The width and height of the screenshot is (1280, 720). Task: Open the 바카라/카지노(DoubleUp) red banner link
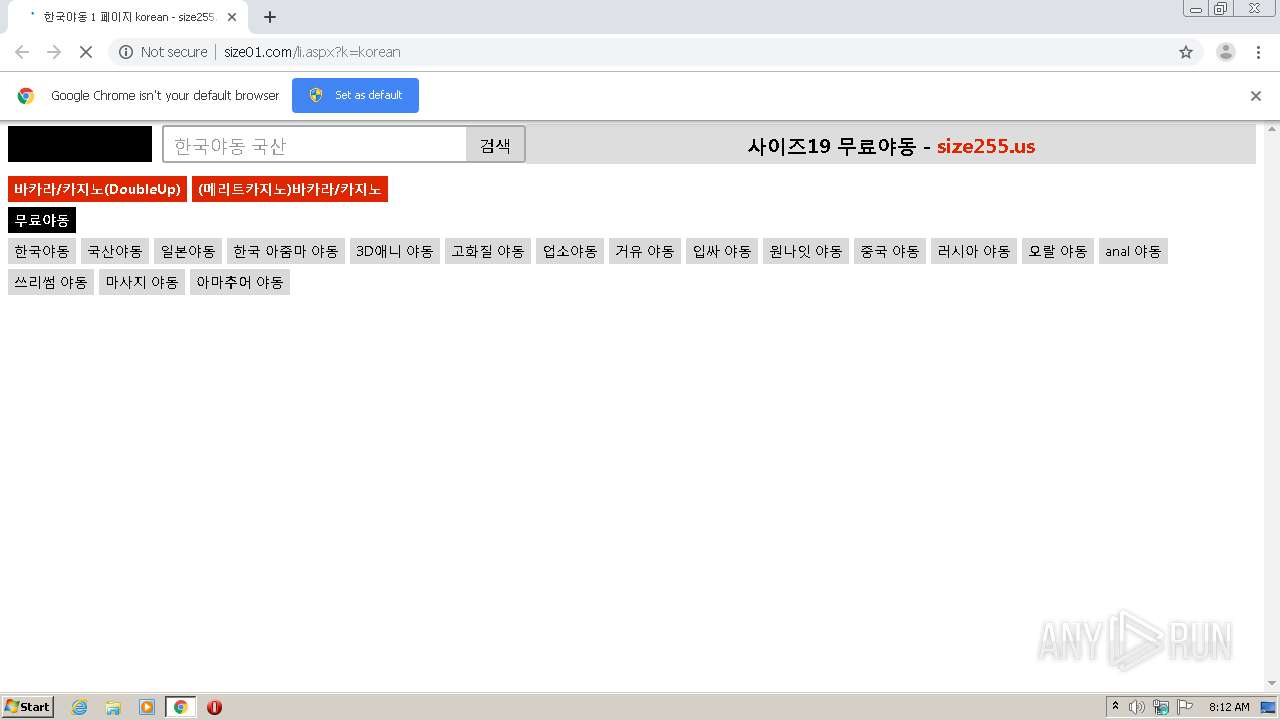click(x=97, y=189)
